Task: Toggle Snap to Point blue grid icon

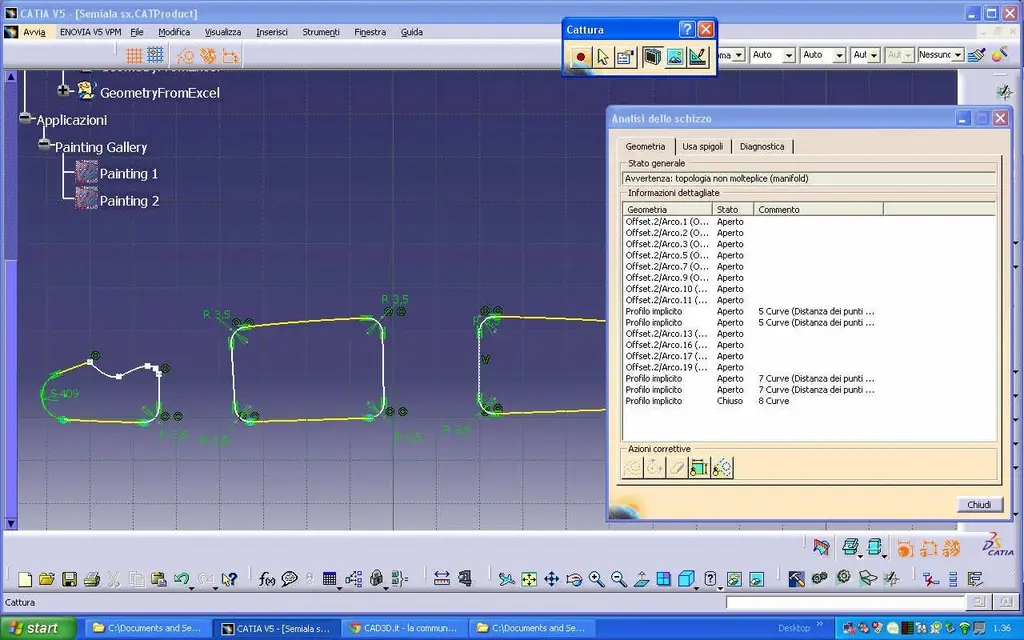Action: (155, 54)
